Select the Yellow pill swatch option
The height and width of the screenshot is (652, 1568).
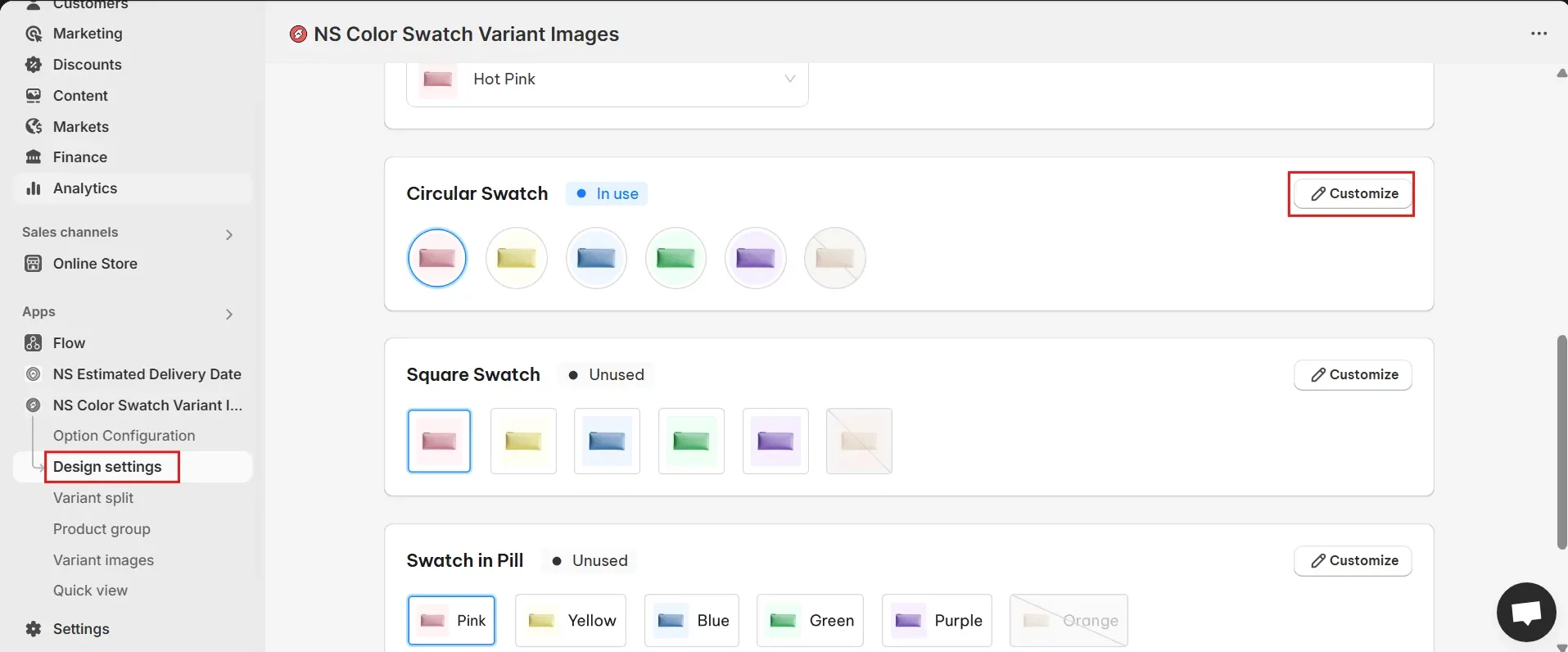pyautogui.click(x=571, y=621)
